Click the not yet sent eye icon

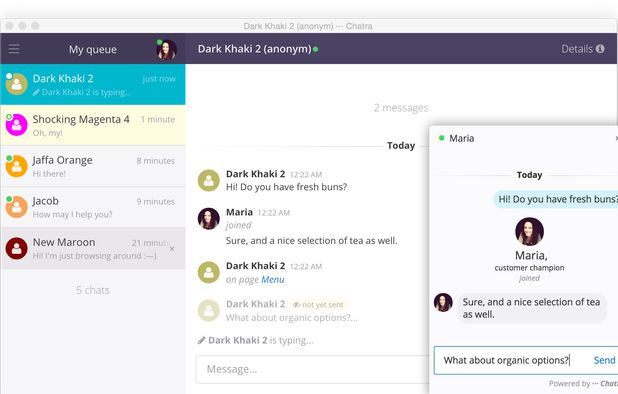click(x=296, y=305)
